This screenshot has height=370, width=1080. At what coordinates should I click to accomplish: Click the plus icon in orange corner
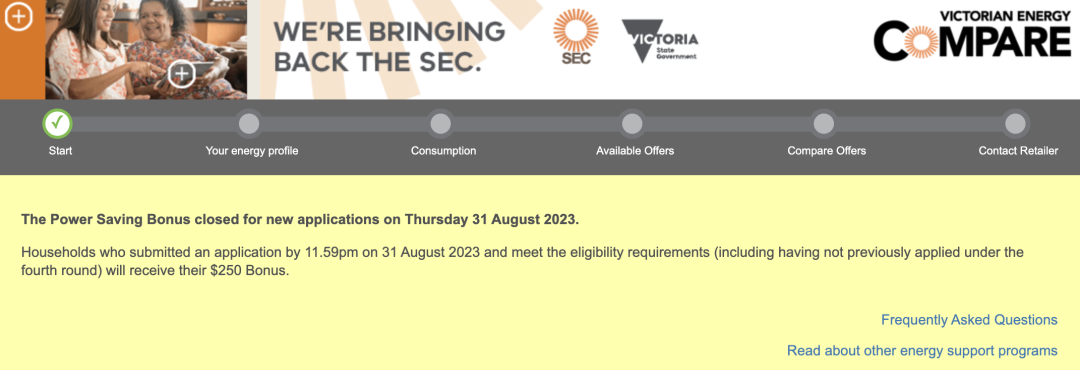pyautogui.click(x=19, y=17)
